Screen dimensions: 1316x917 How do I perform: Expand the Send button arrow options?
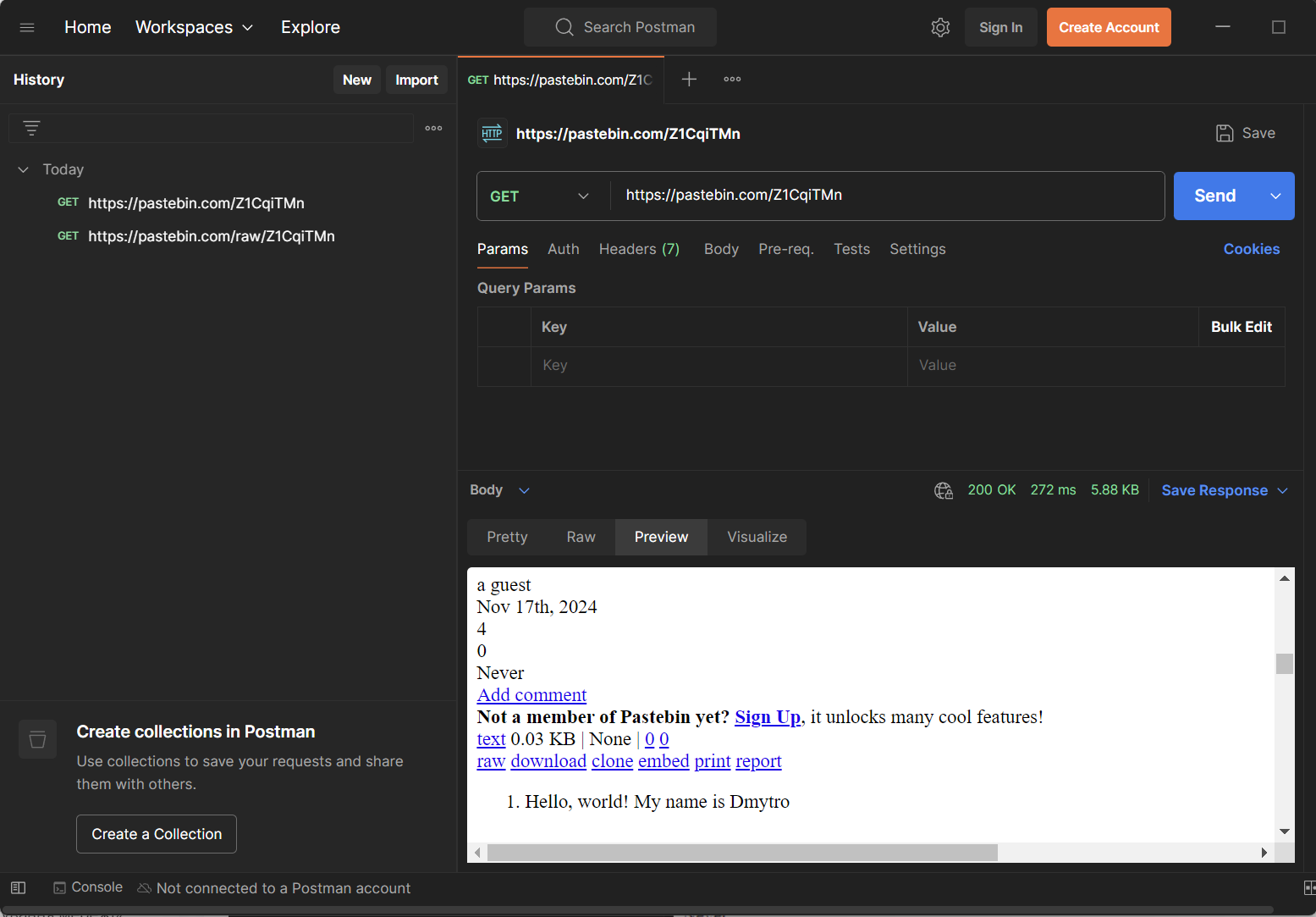click(1275, 196)
